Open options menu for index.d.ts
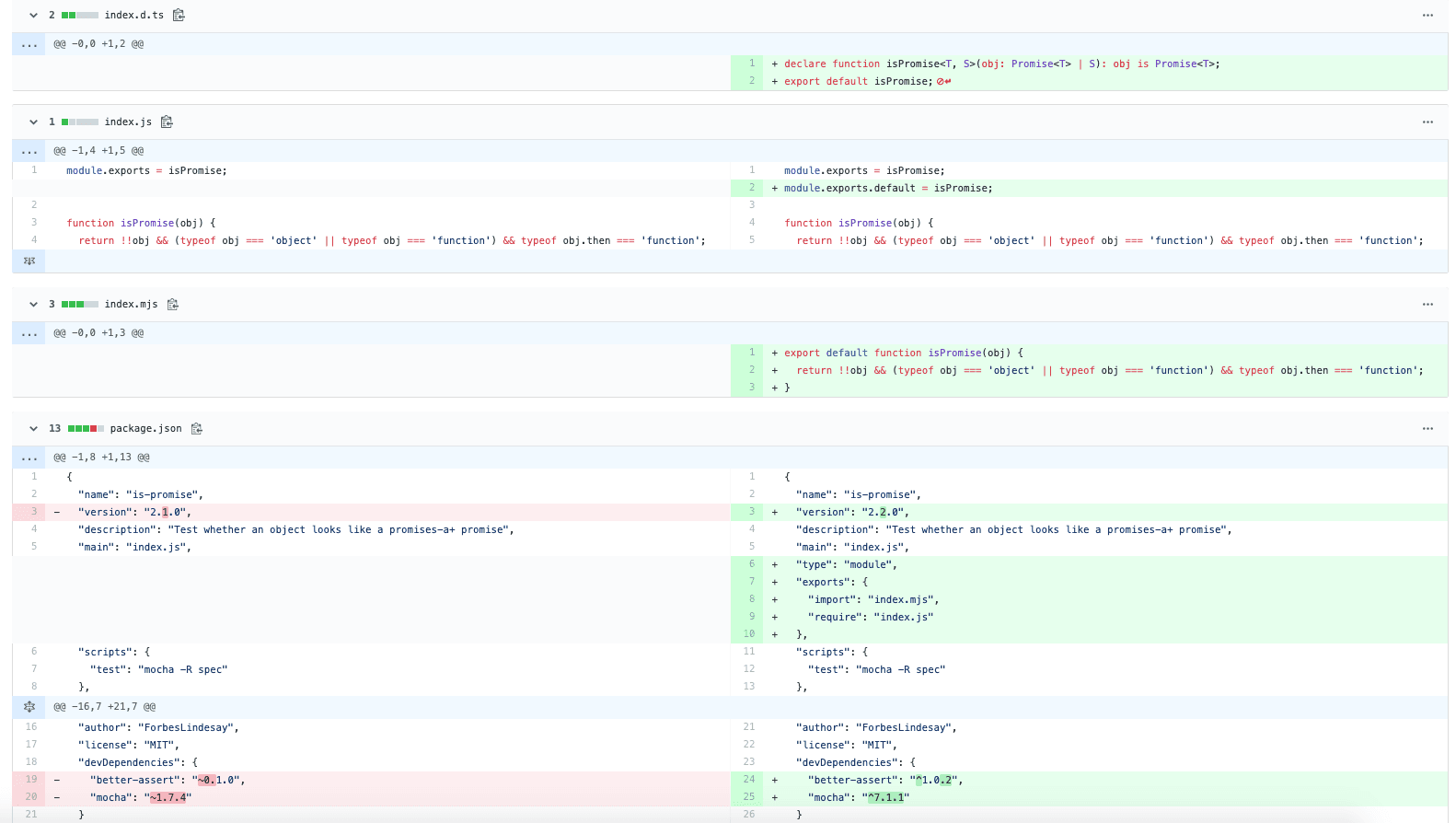The width and height of the screenshot is (1456, 823). (1427, 15)
